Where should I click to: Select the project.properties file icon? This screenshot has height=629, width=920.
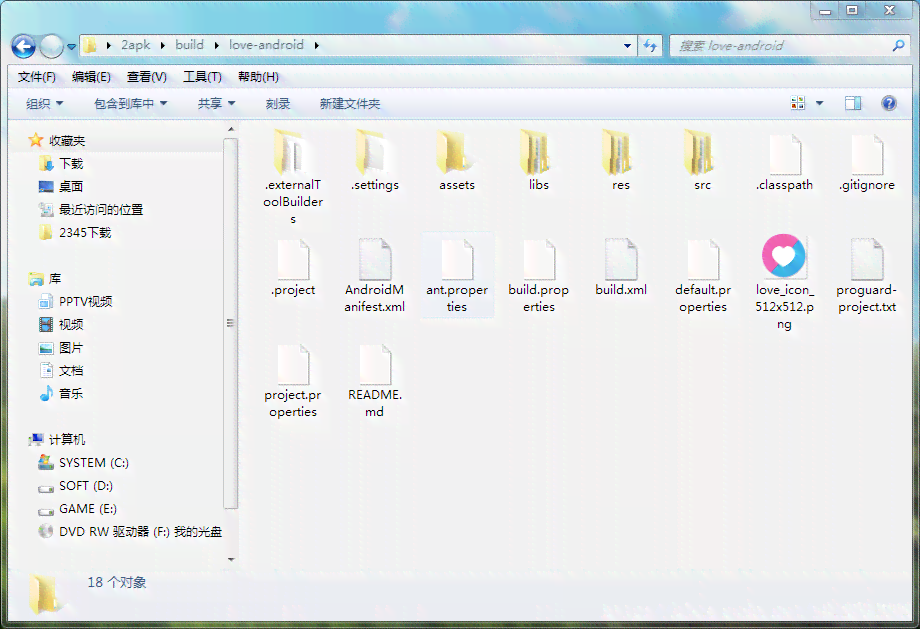tap(293, 364)
